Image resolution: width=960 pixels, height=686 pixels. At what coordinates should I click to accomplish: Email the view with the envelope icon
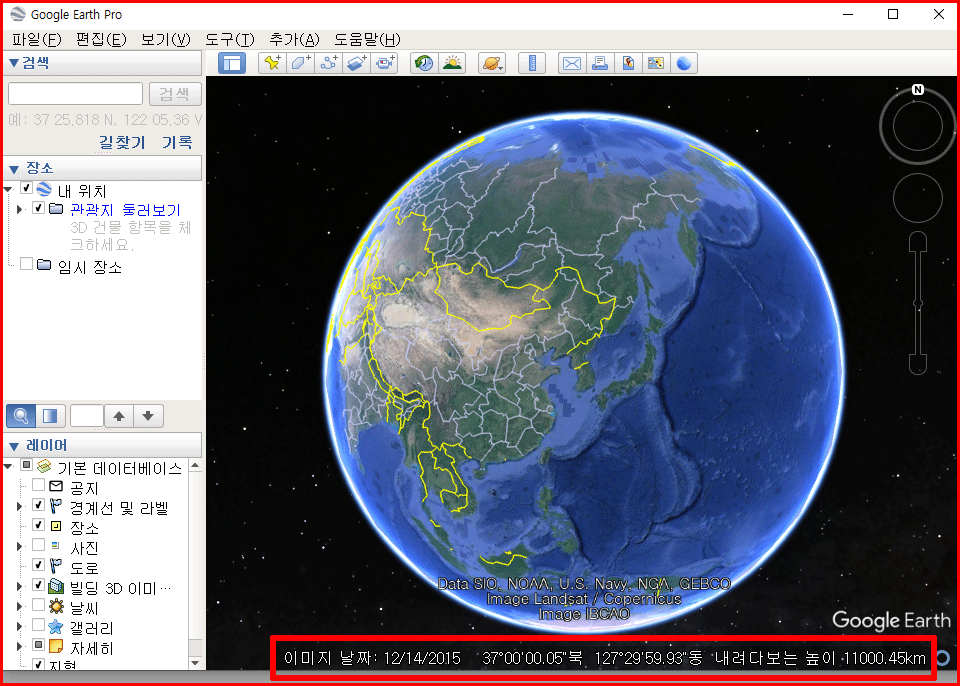pos(572,63)
